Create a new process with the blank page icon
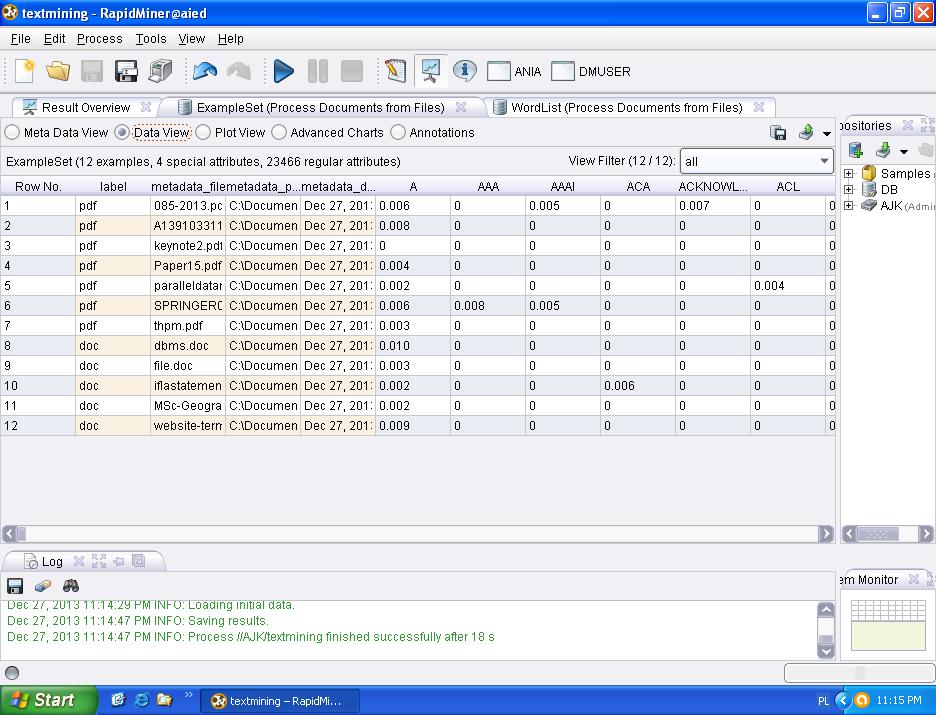The height and width of the screenshot is (715, 936). point(24,71)
